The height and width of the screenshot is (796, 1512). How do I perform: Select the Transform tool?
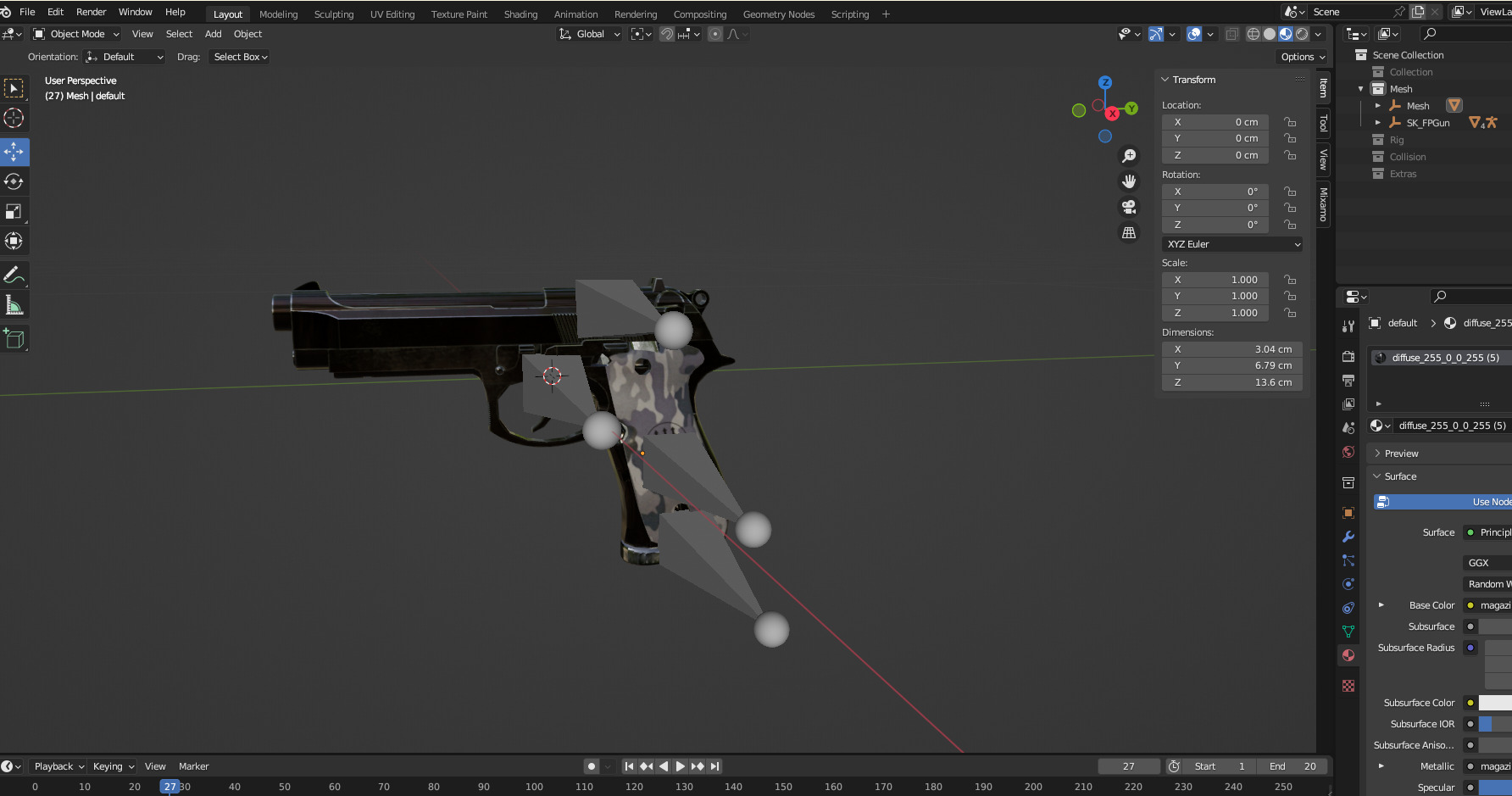14,241
